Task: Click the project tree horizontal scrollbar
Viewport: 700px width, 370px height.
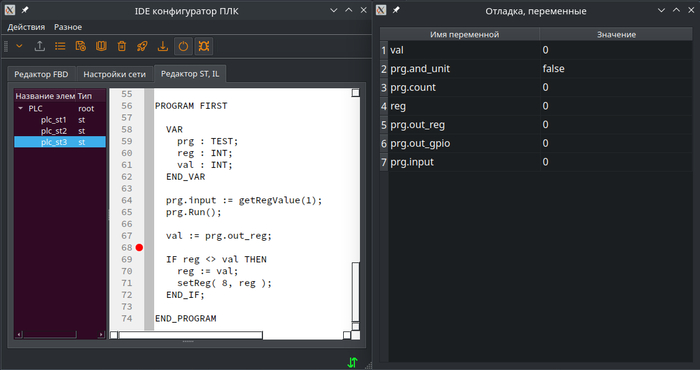Action: point(60,334)
